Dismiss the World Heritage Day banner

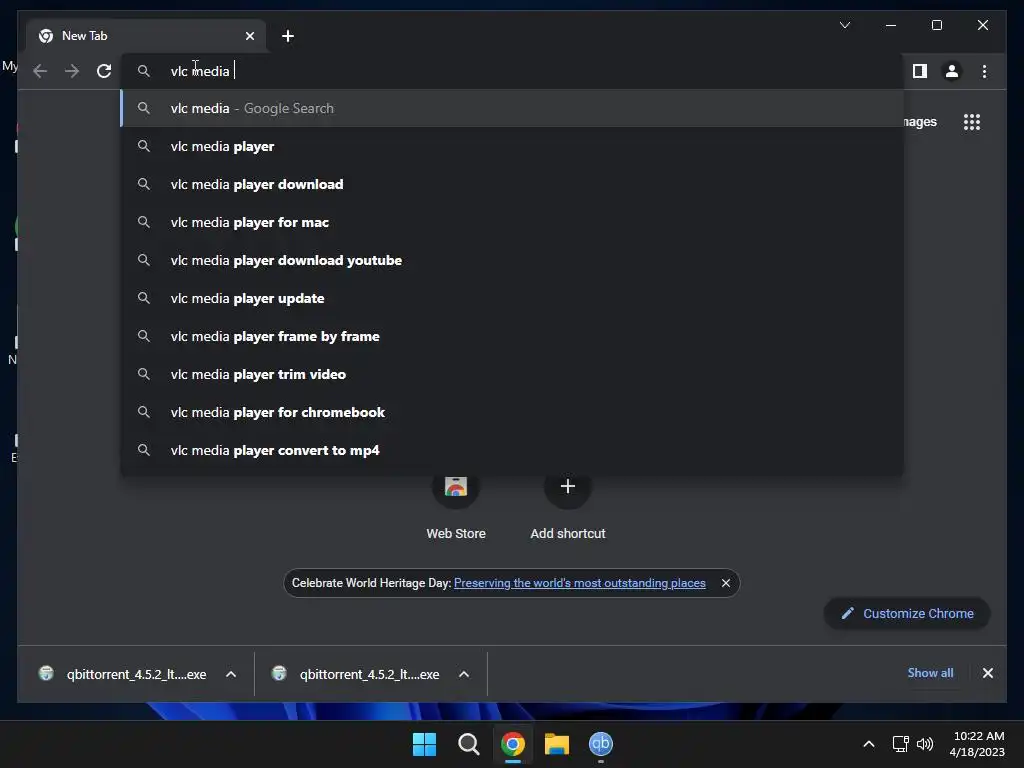(726, 583)
